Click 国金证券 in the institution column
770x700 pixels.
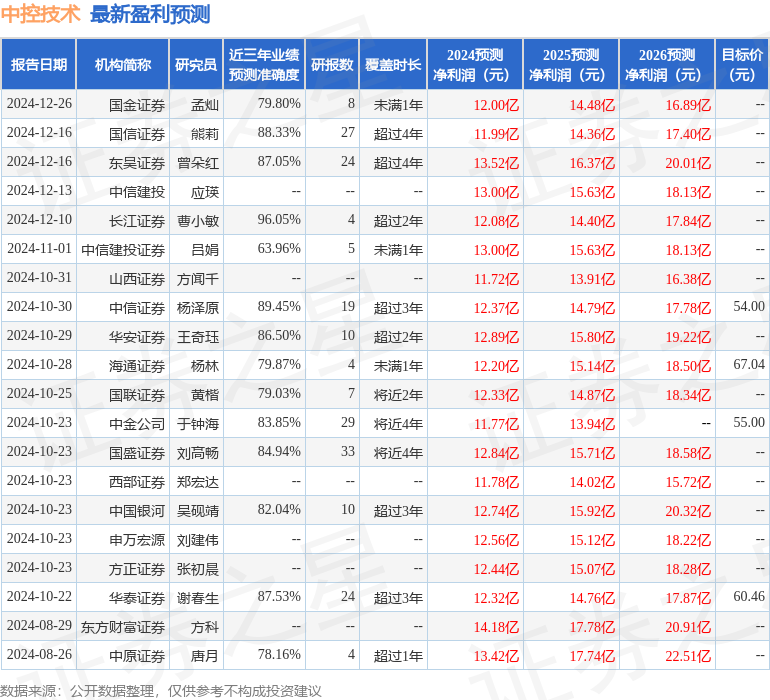(137, 105)
